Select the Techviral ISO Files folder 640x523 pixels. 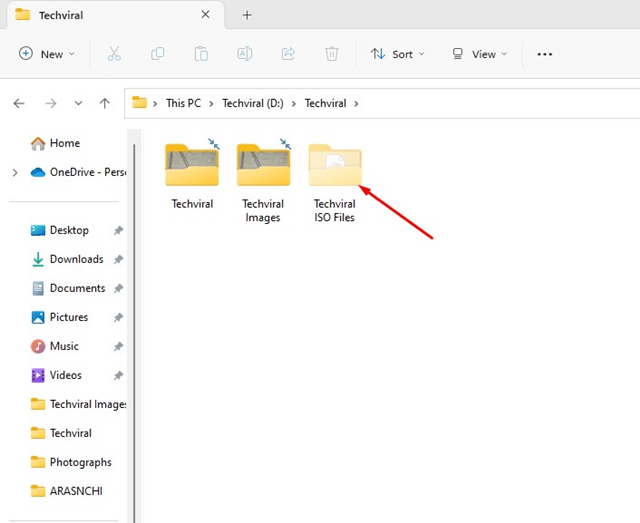coord(335,180)
